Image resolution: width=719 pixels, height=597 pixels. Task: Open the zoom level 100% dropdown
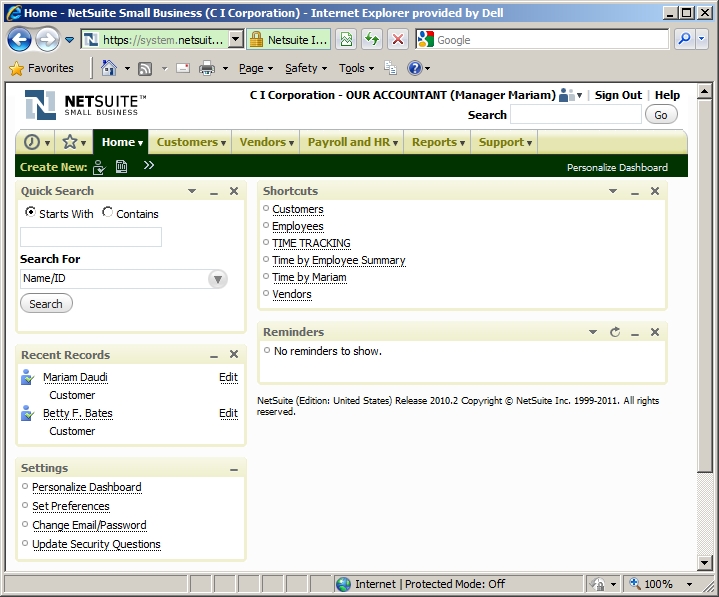tap(689, 584)
